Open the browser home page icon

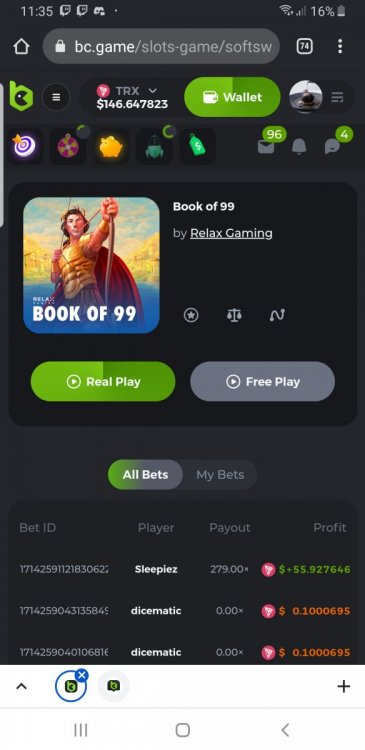(21, 46)
